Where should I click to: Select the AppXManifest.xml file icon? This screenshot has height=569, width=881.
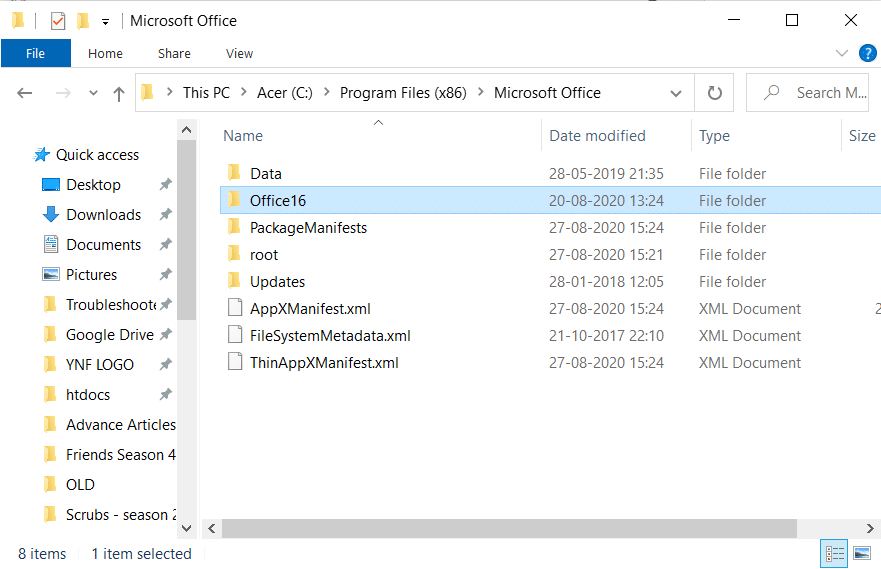[x=235, y=308]
